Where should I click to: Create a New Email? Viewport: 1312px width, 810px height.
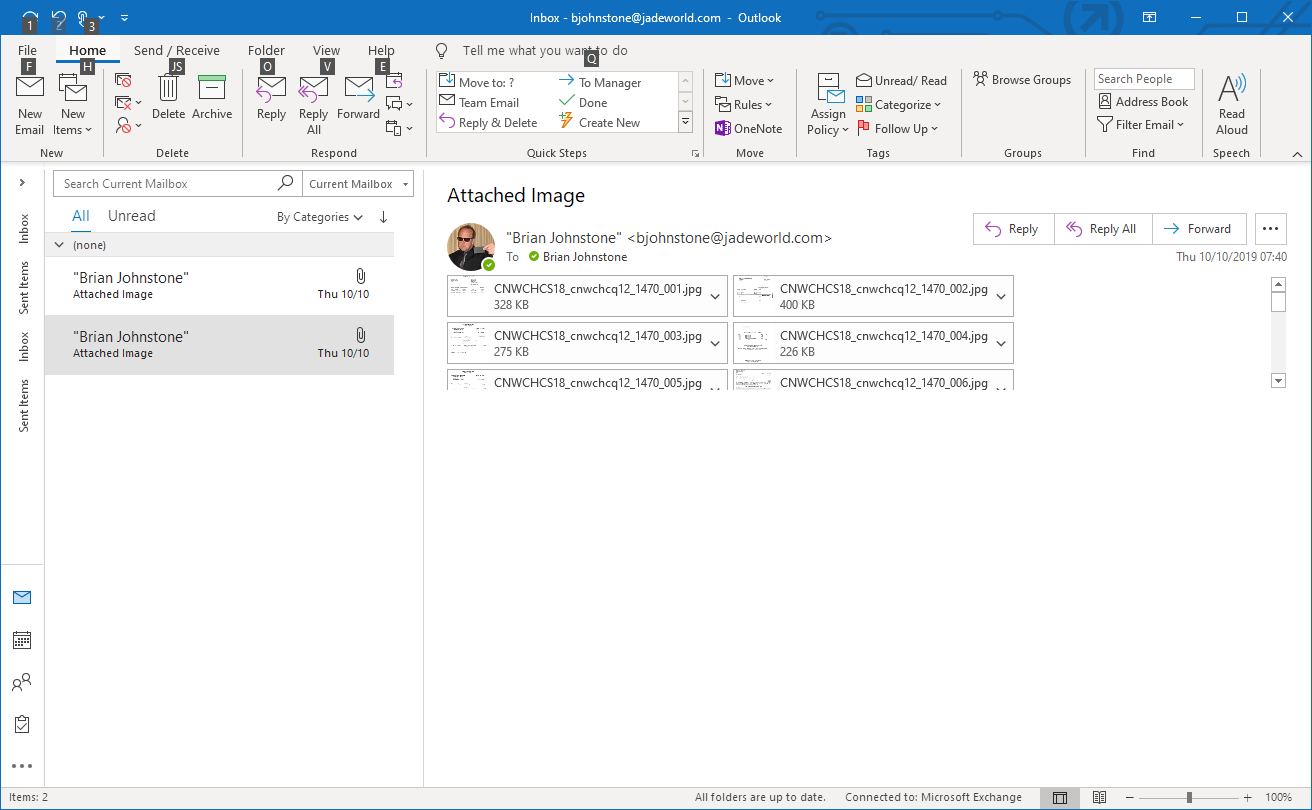(x=30, y=106)
